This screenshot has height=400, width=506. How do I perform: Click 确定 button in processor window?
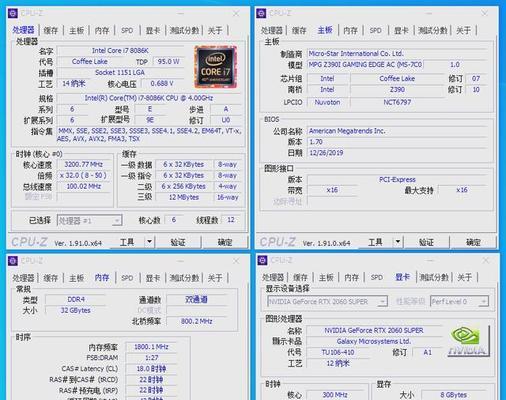[225, 242]
